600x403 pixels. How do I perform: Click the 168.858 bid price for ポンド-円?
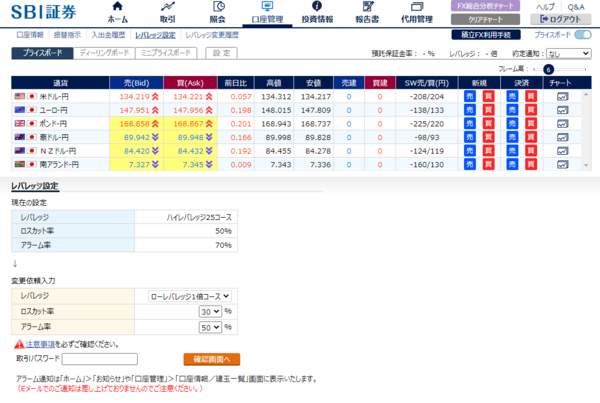[134, 124]
